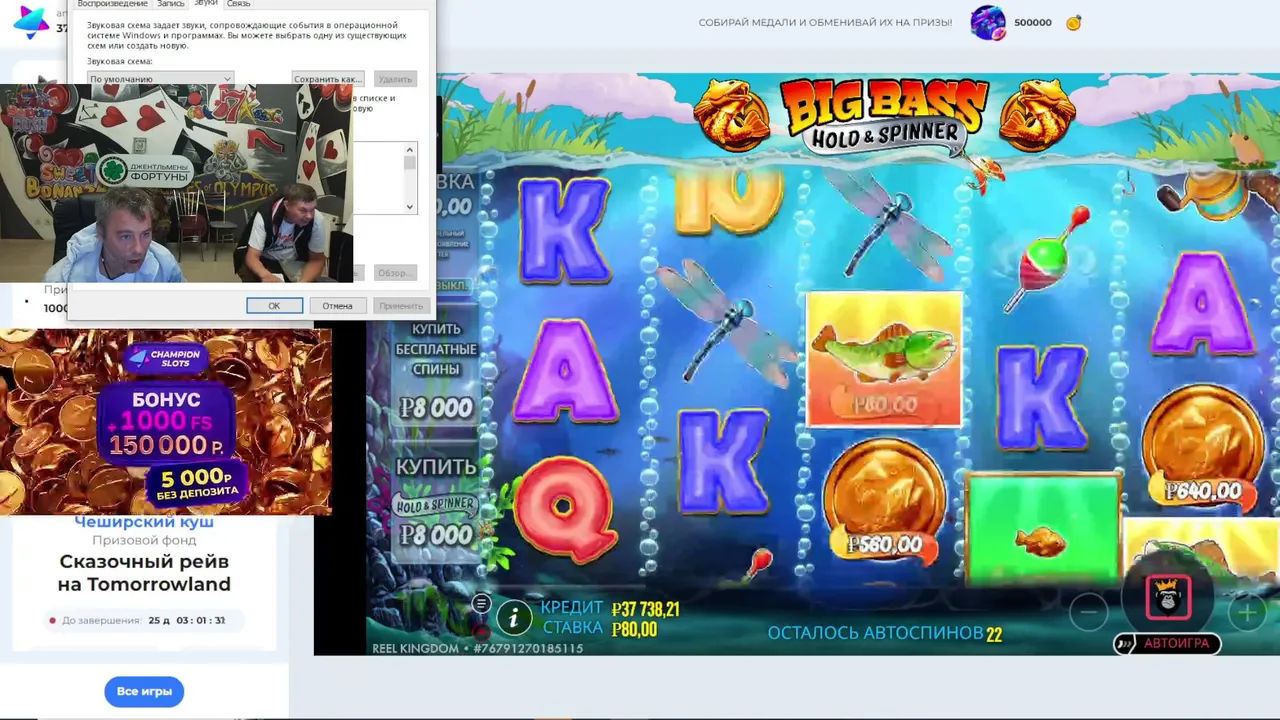This screenshot has height=720, width=1280.
Task: Click the right golden bass emblem
Action: click(x=1038, y=114)
